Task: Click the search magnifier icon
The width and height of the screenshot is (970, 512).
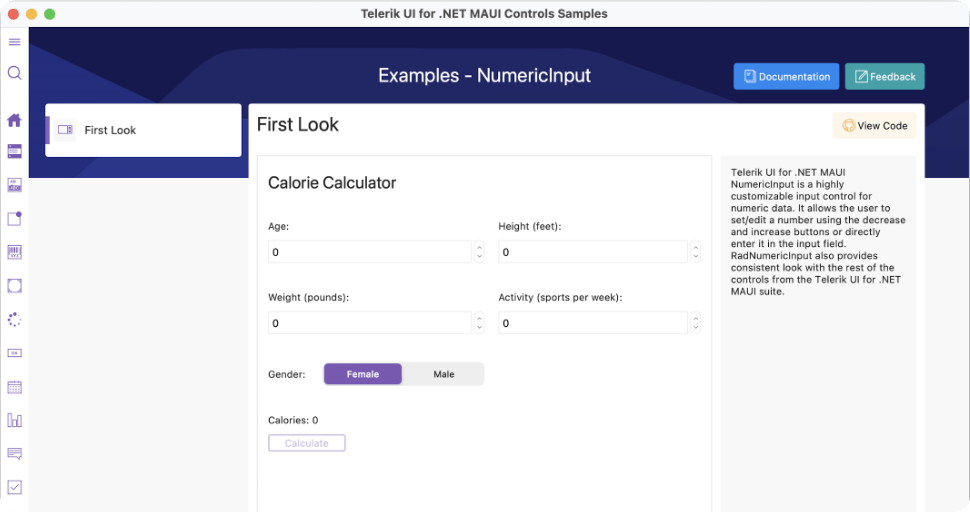Action: click(14, 73)
